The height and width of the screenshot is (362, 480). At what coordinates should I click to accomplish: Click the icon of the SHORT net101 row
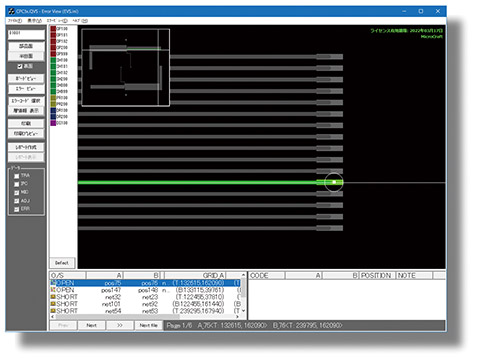tap(53, 304)
